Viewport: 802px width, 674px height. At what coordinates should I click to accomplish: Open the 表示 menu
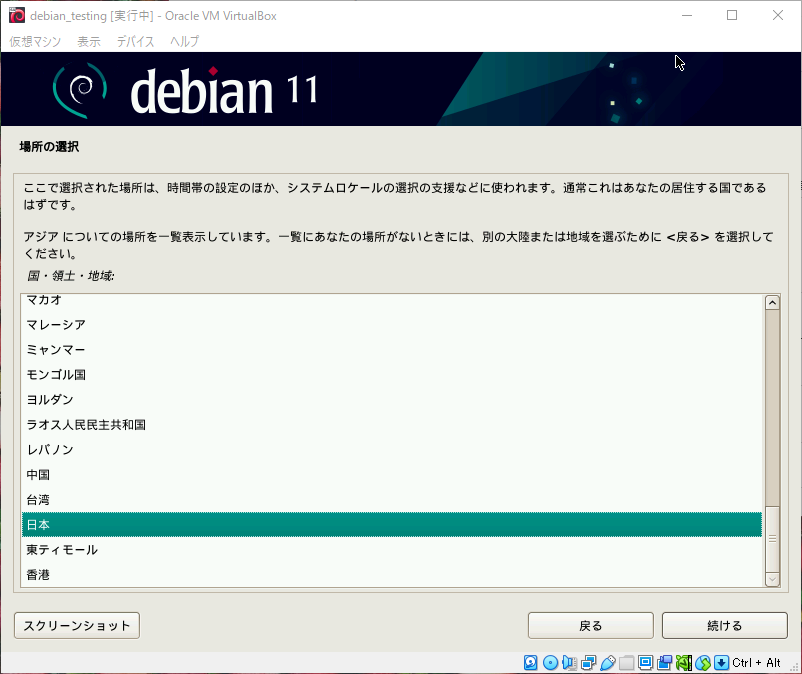tap(88, 41)
